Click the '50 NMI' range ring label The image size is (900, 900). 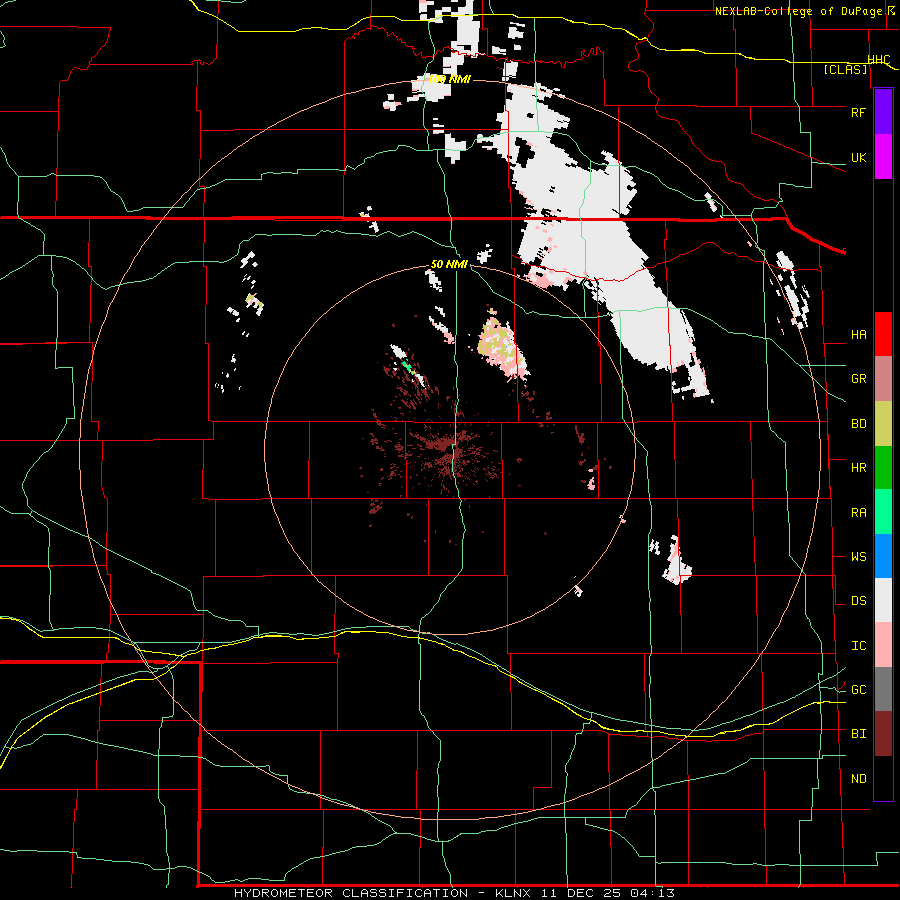449,264
